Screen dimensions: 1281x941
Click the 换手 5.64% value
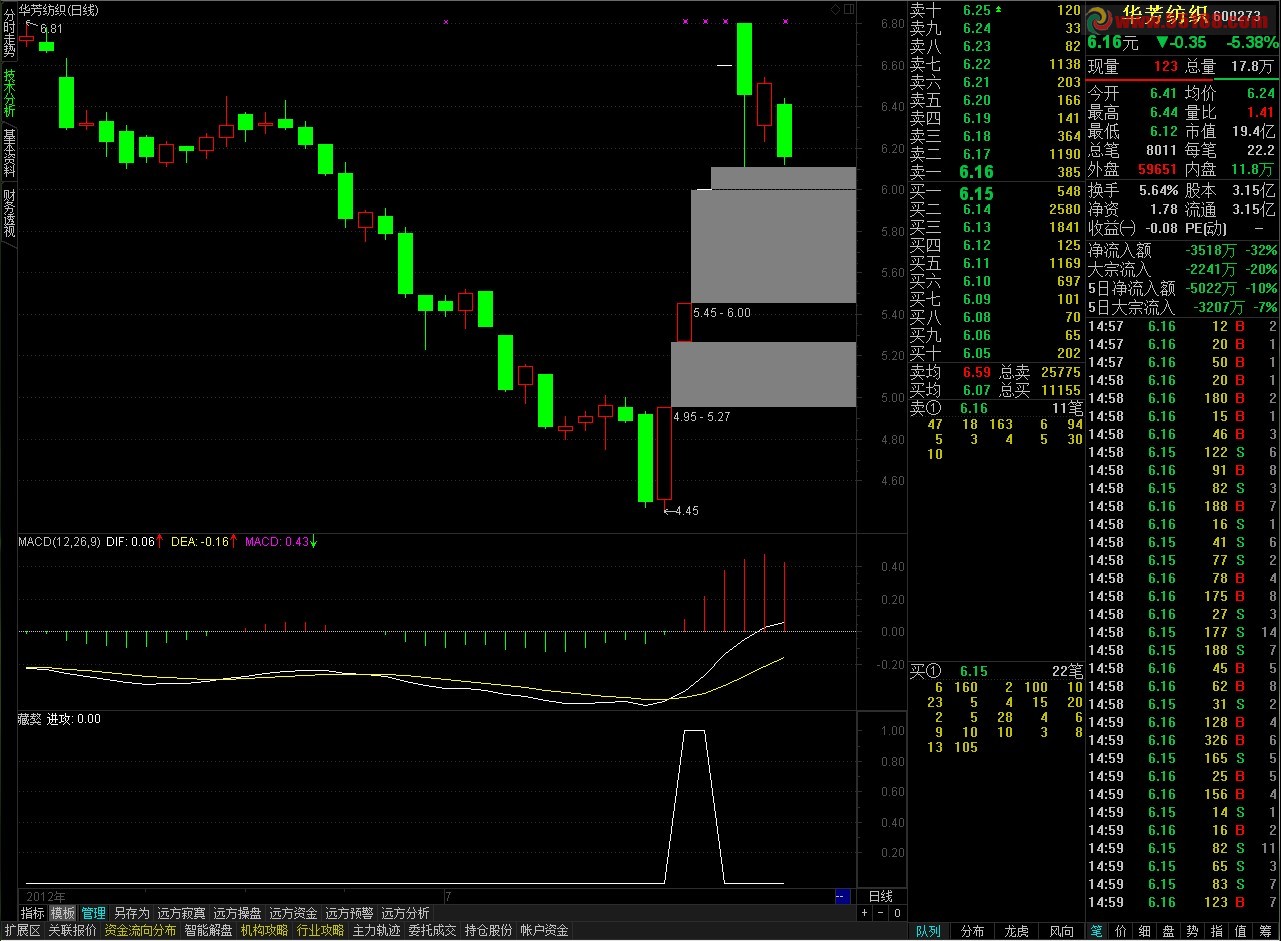click(x=1160, y=190)
